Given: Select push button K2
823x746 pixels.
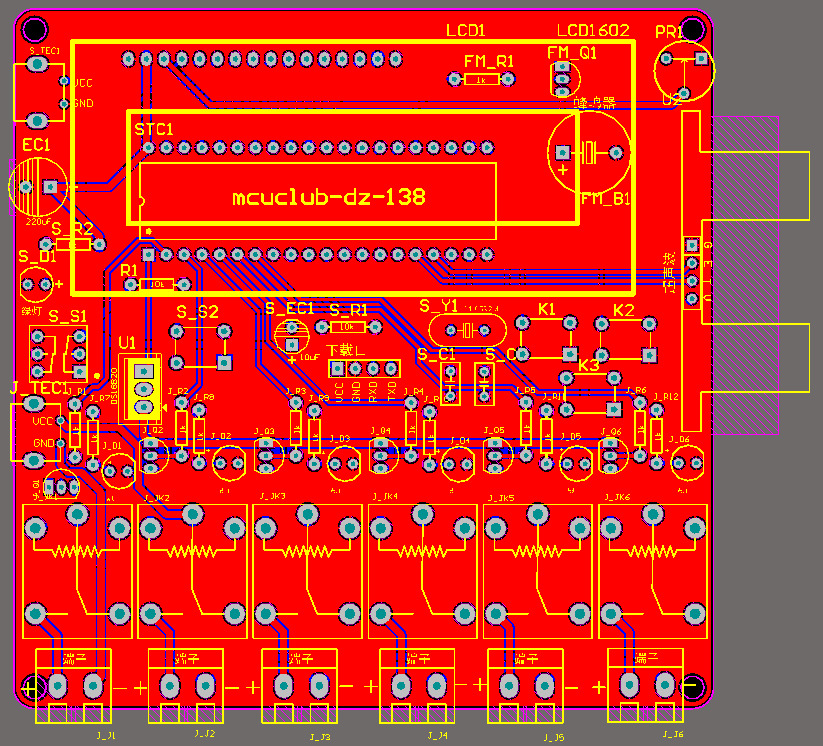Looking at the screenshot, I should (x=626, y=340).
